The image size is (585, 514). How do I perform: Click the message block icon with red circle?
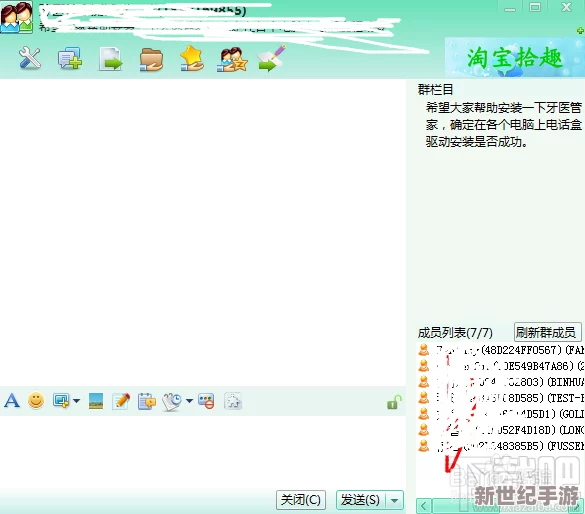(x=206, y=401)
